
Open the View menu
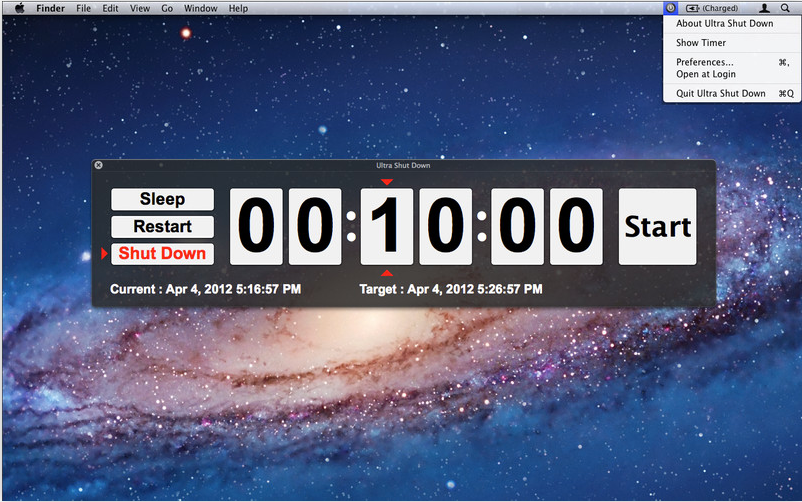tap(140, 8)
